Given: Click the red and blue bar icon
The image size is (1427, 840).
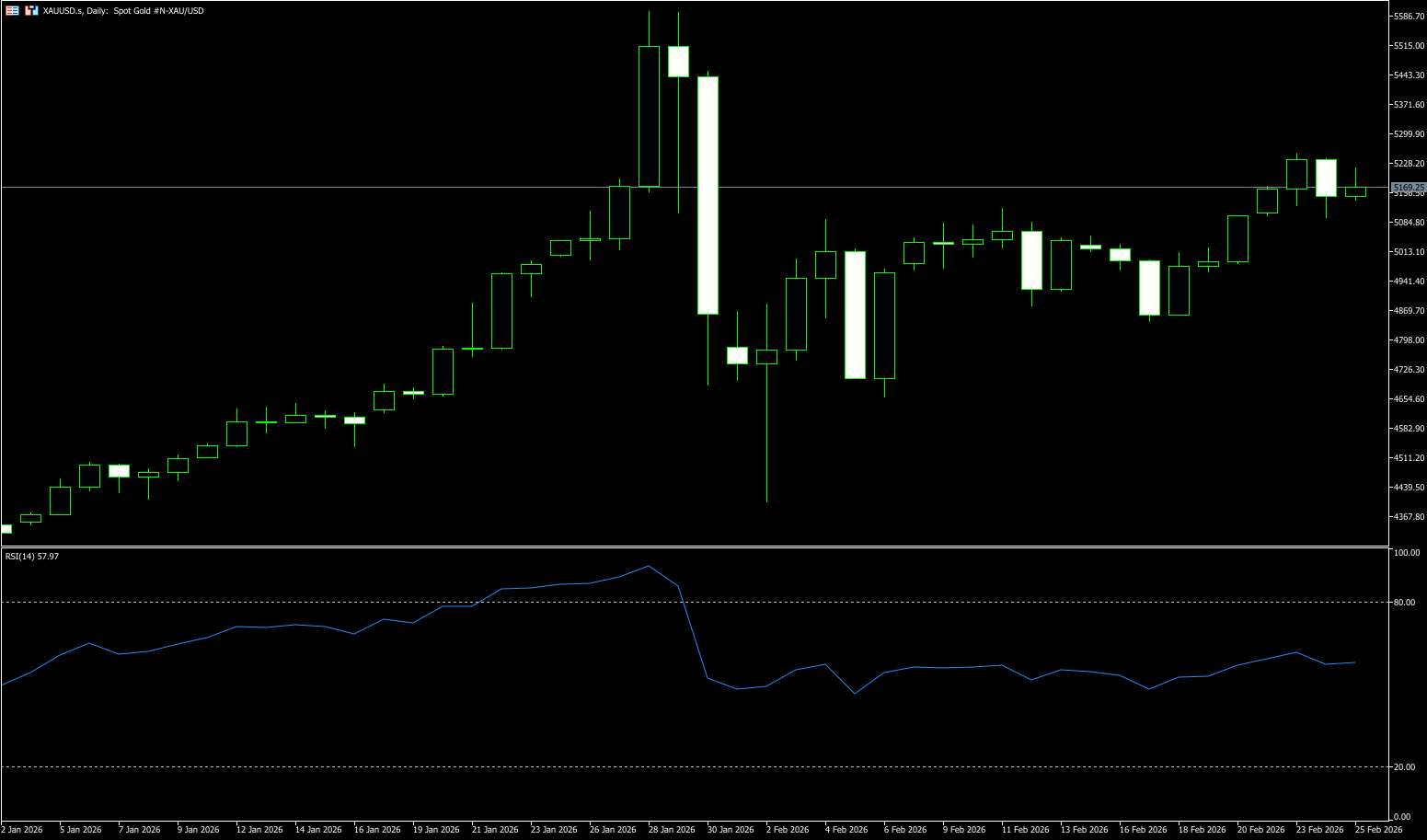Looking at the screenshot, I should click(x=31, y=10).
